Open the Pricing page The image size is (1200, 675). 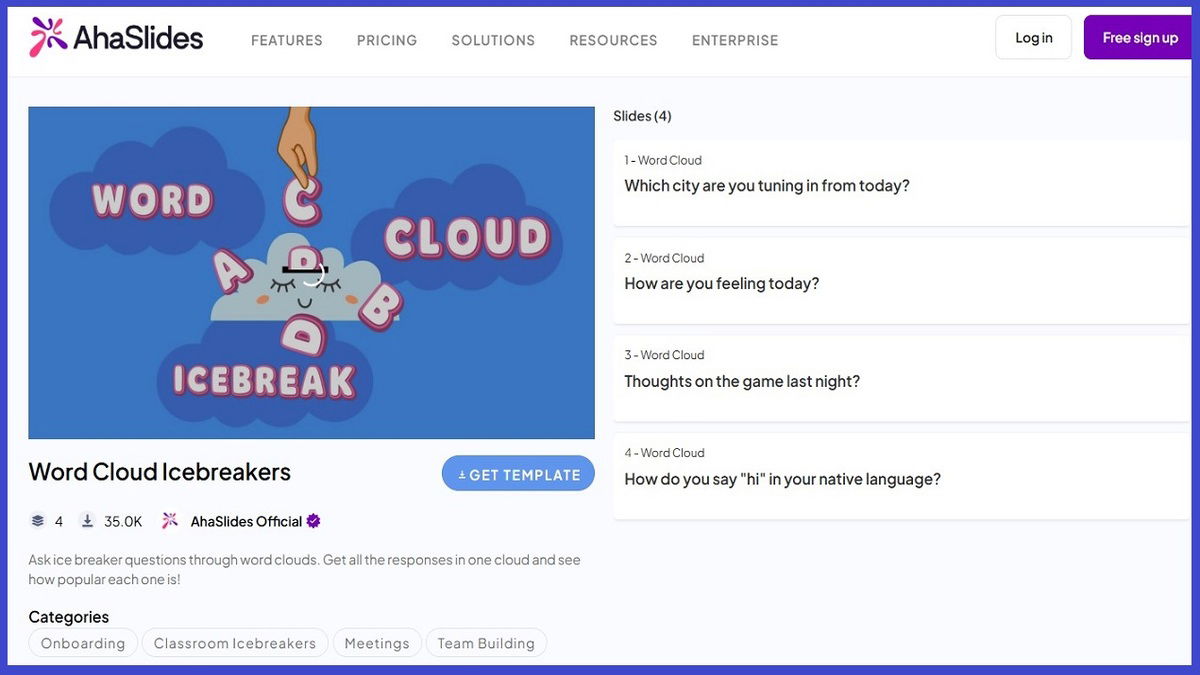(x=387, y=41)
